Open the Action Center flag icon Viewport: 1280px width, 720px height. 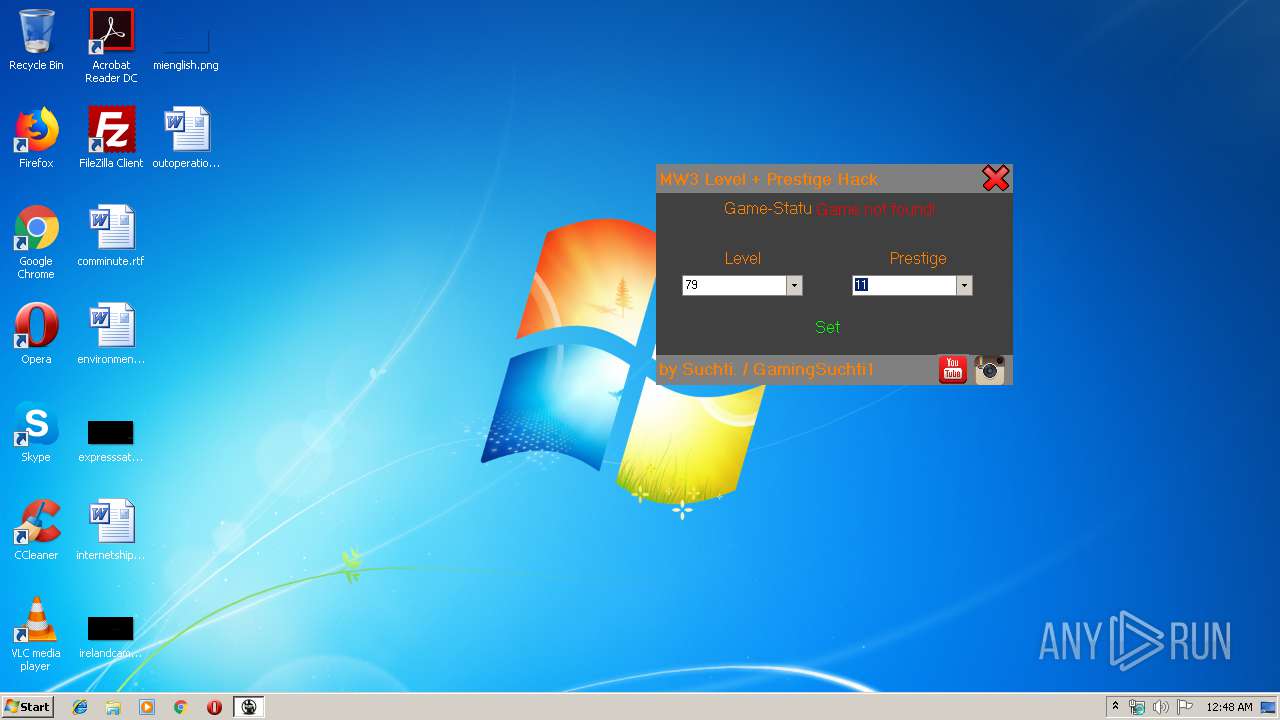coord(1185,707)
